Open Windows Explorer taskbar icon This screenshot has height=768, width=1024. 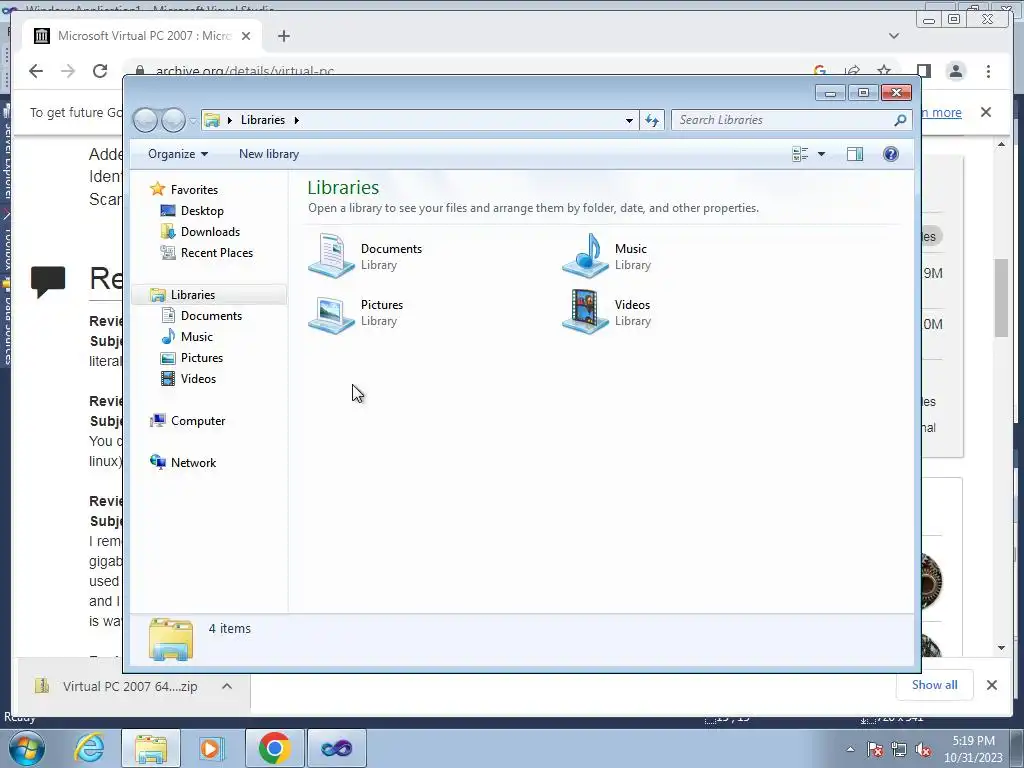coord(151,748)
